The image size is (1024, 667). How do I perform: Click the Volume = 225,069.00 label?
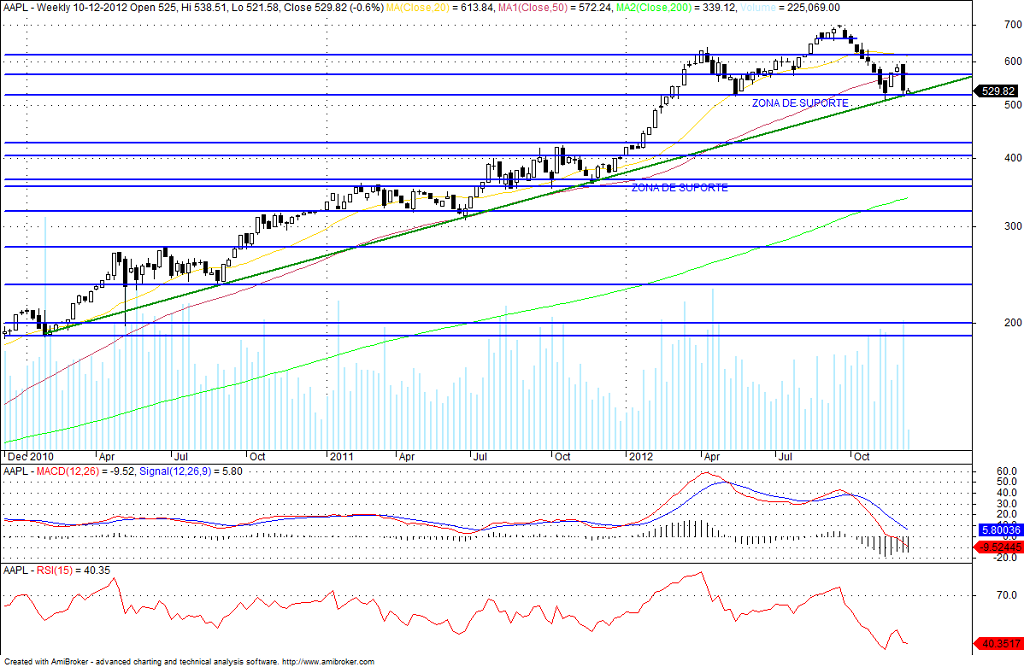(x=790, y=8)
